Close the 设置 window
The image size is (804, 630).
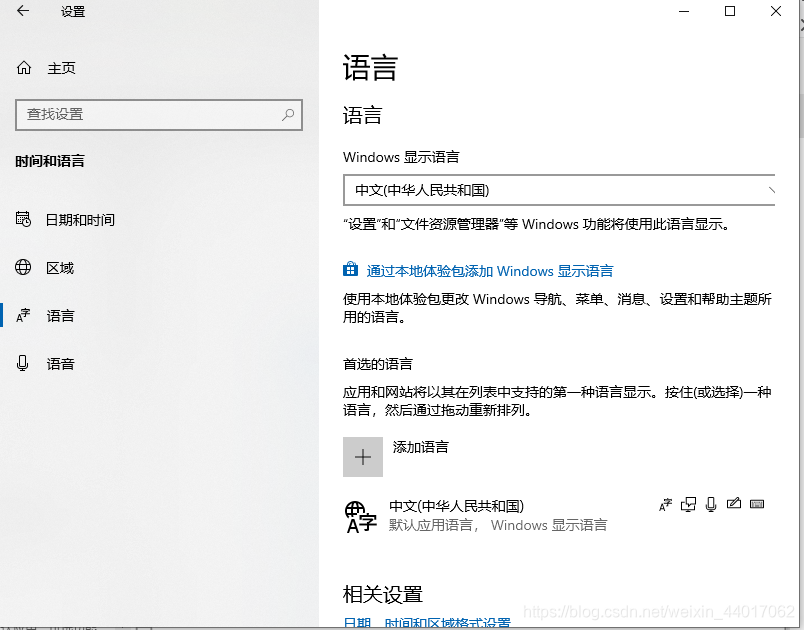click(776, 11)
